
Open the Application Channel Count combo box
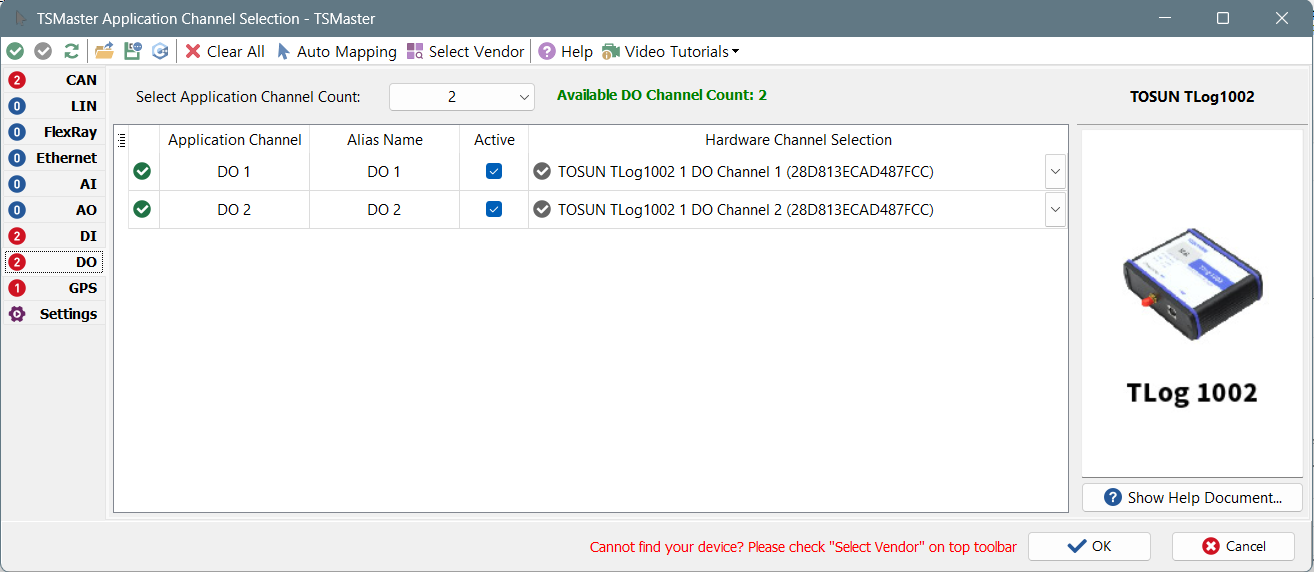click(462, 97)
